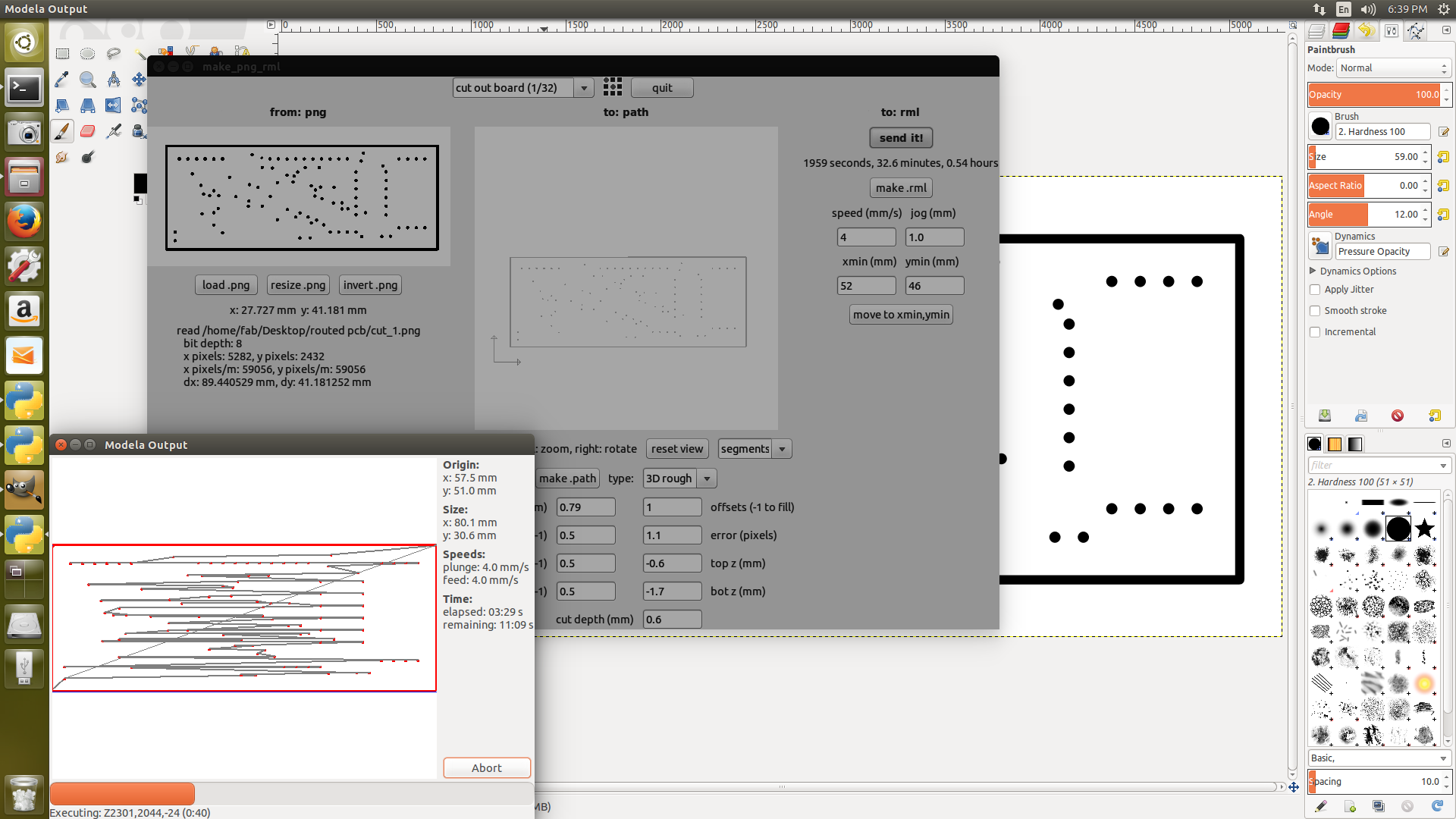Check the Incremental option
This screenshot has width=1456, height=819.
point(1315,332)
